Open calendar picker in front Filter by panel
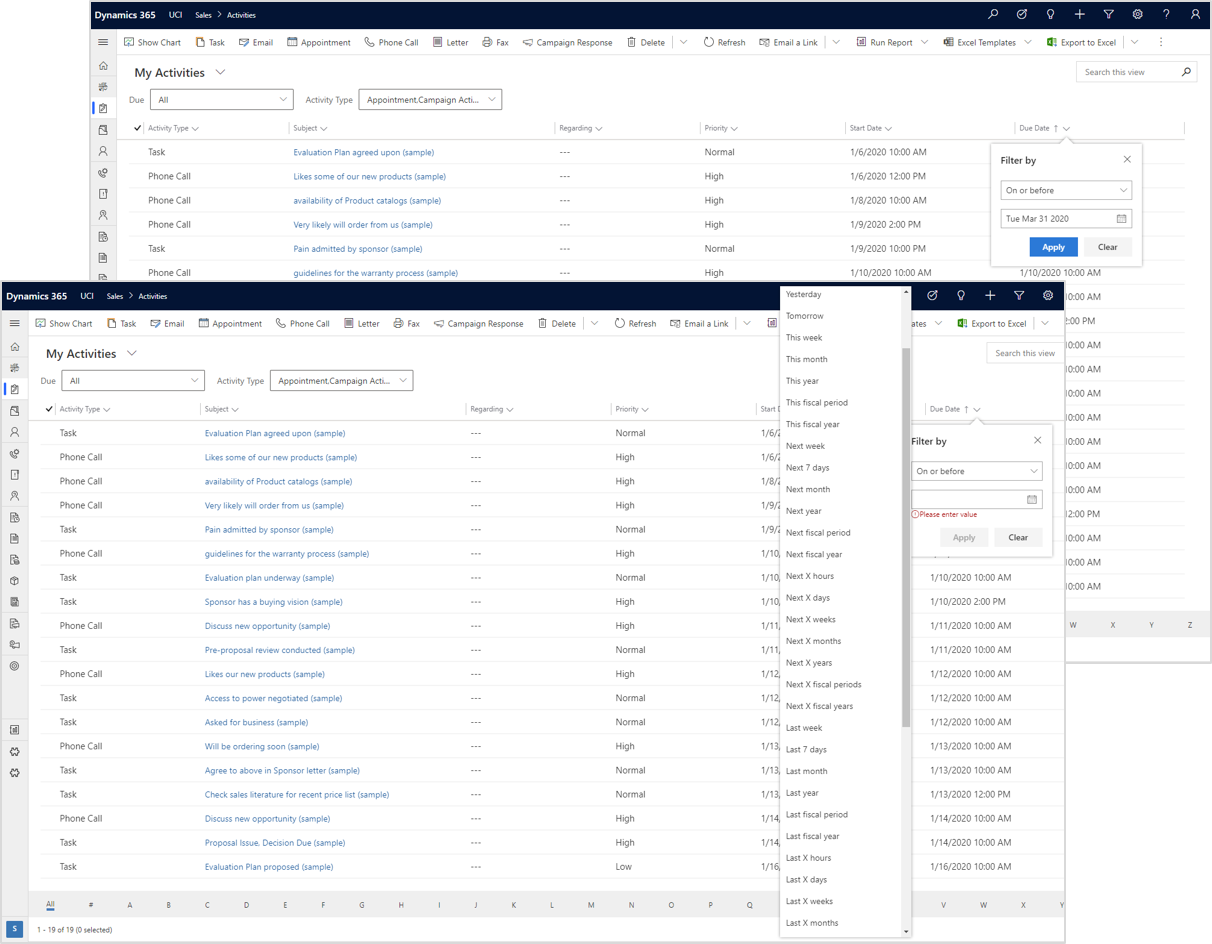This screenshot has height=944, width=1212. 1032,499
